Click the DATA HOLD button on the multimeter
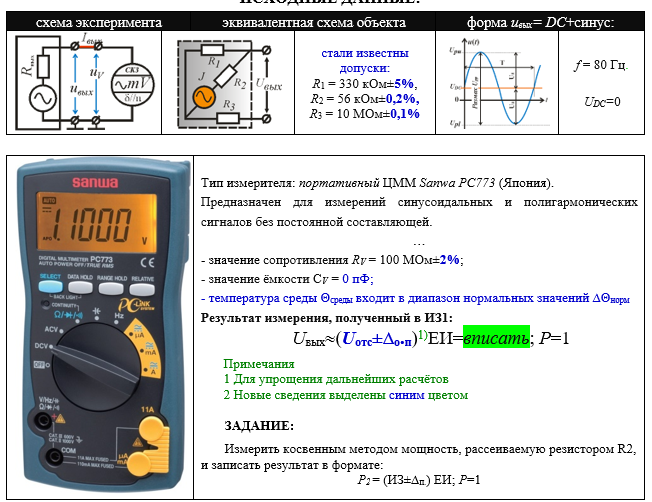 tap(80, 288)
